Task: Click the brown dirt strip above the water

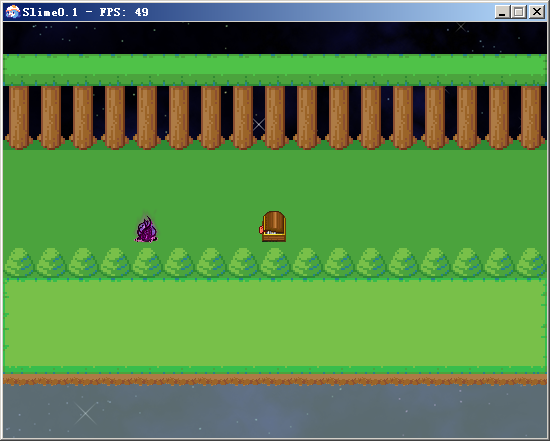Action: (x=275, y=380)
